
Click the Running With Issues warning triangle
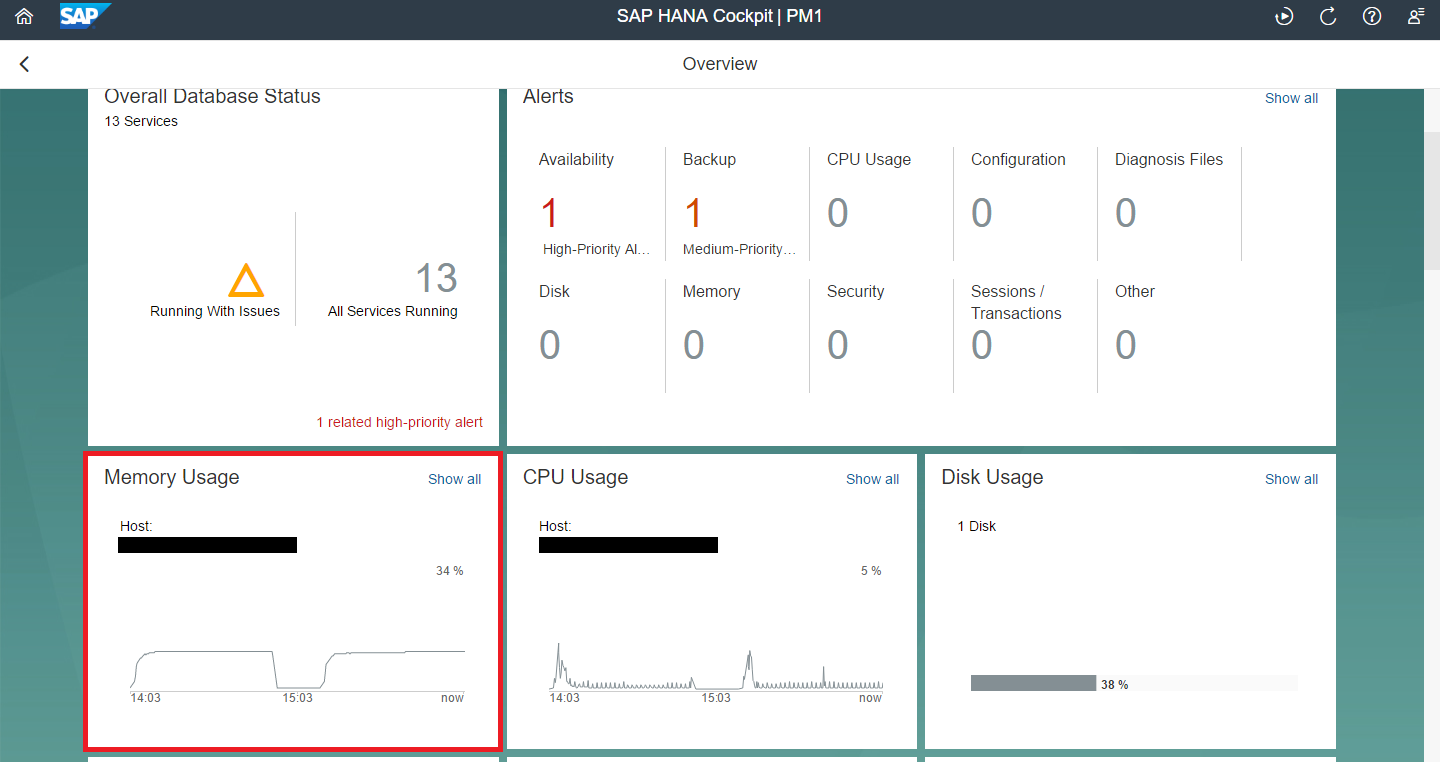tap(245, 281)
